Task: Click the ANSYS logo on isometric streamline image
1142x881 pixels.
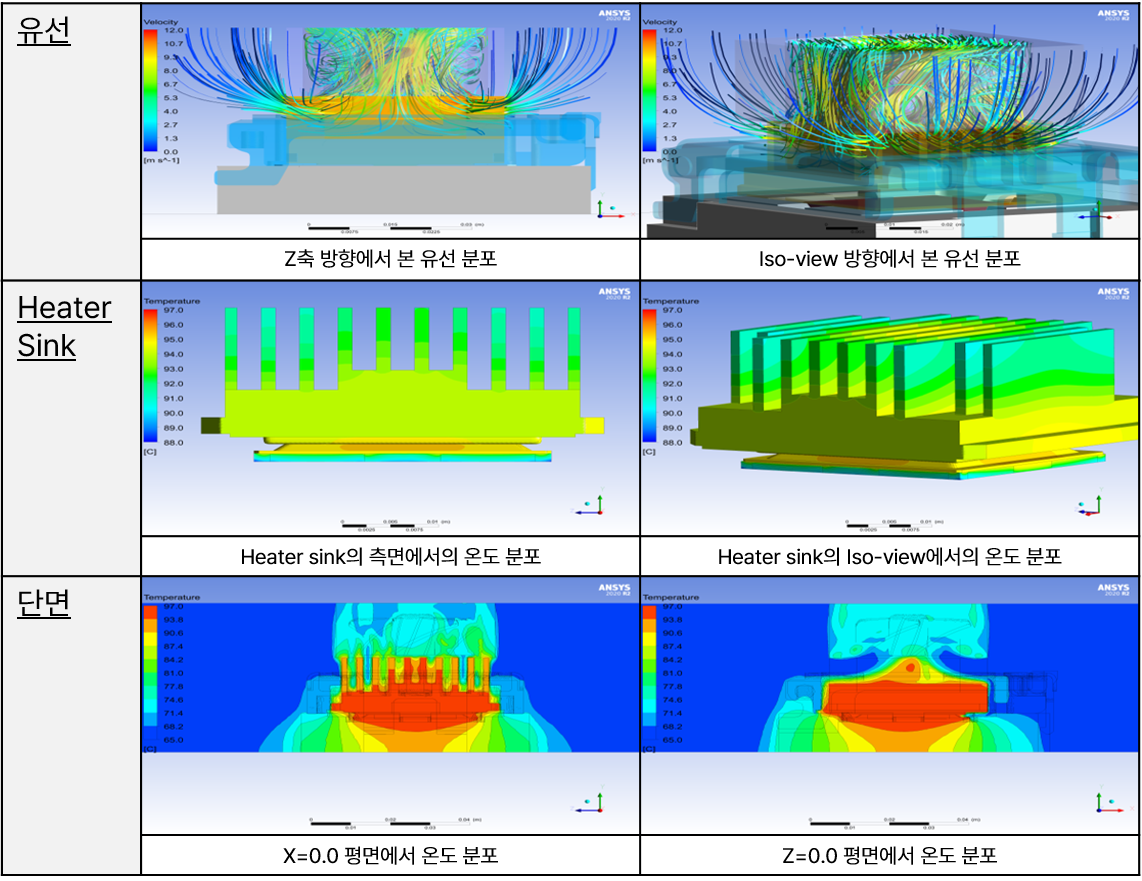Action: click(x=1113, y=15)
